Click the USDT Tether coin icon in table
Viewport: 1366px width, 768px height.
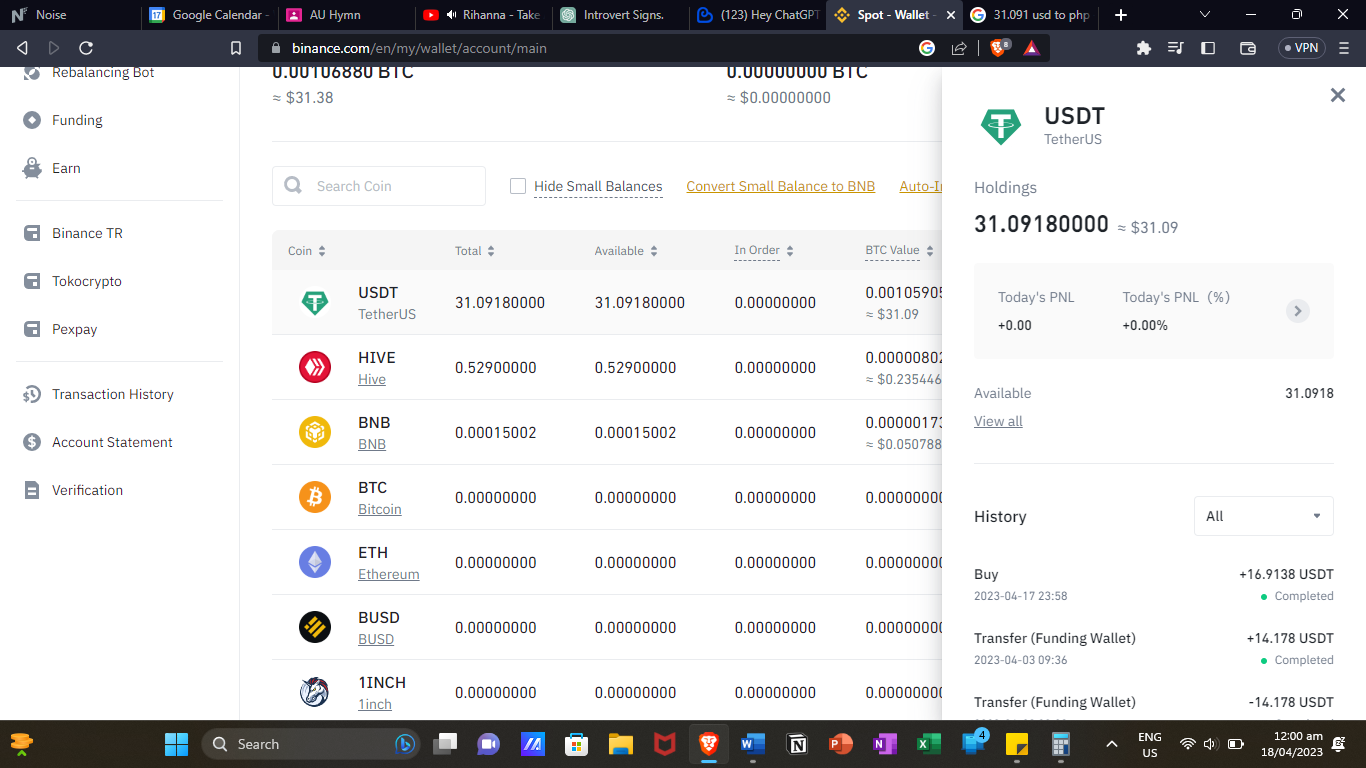coord(315,303)
